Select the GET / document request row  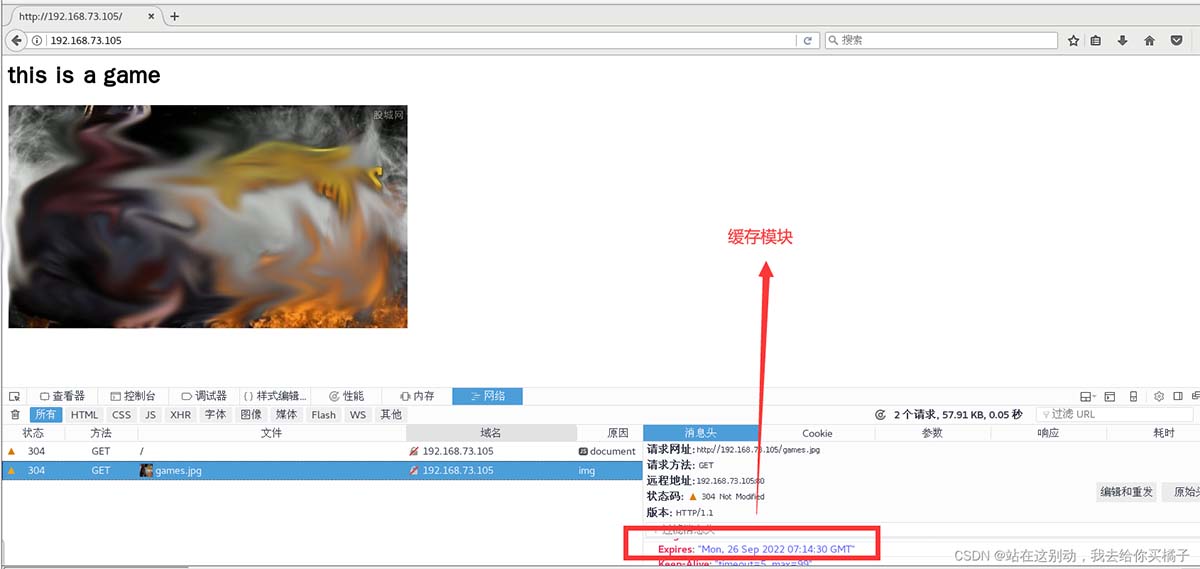coord(321,451)
